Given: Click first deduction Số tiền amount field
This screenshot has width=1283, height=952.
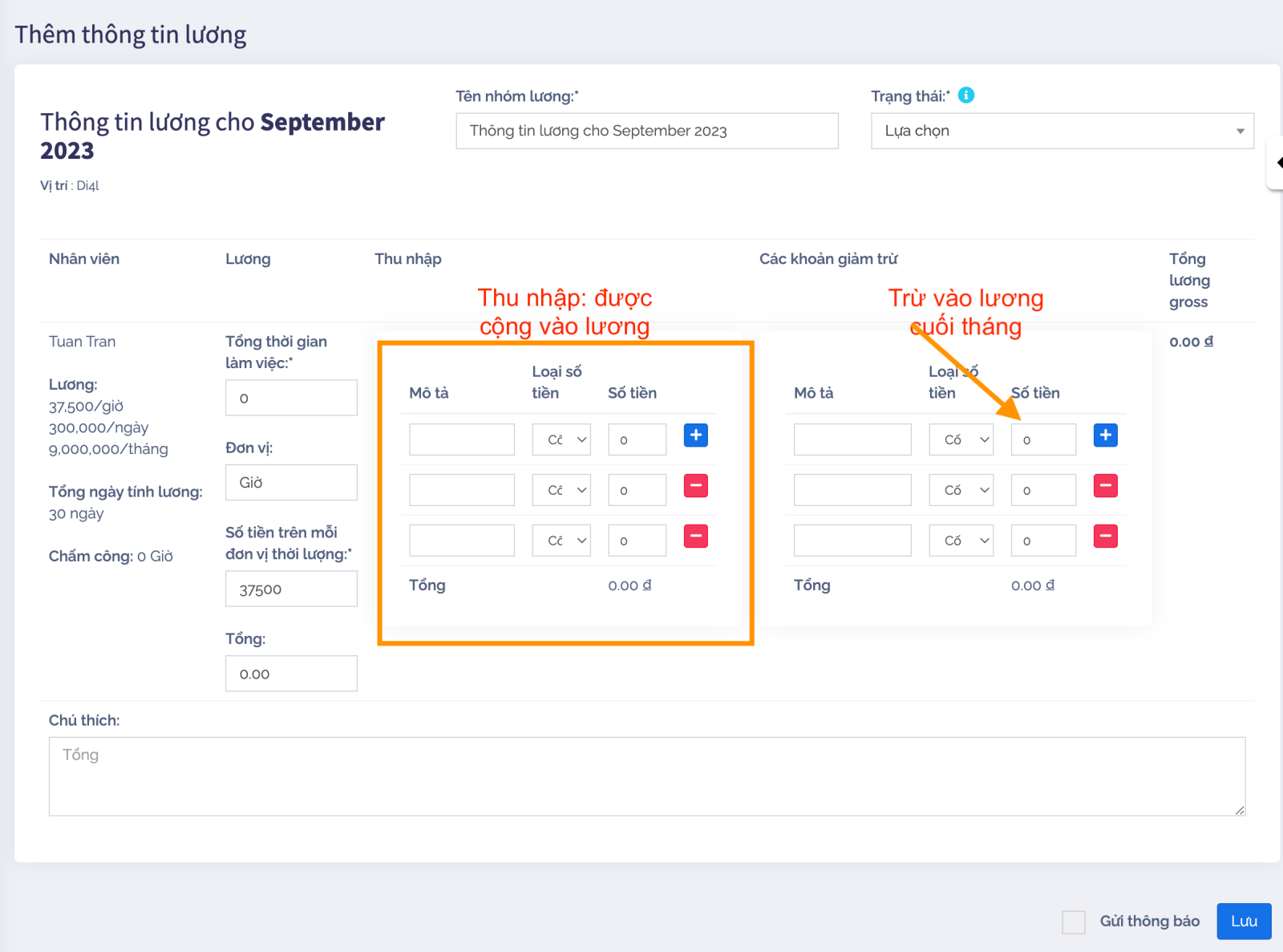Looking at the screenshot, I should (1042, 440).
